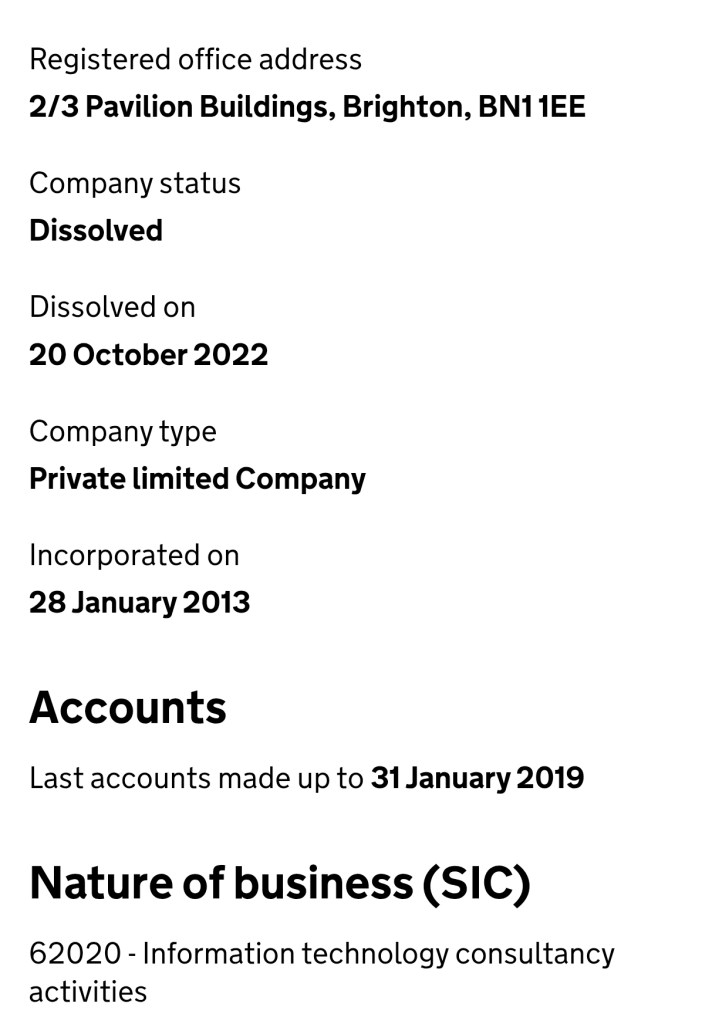Click the Last accounts made up to text
702x1024 pixels.
pos(196,779)
